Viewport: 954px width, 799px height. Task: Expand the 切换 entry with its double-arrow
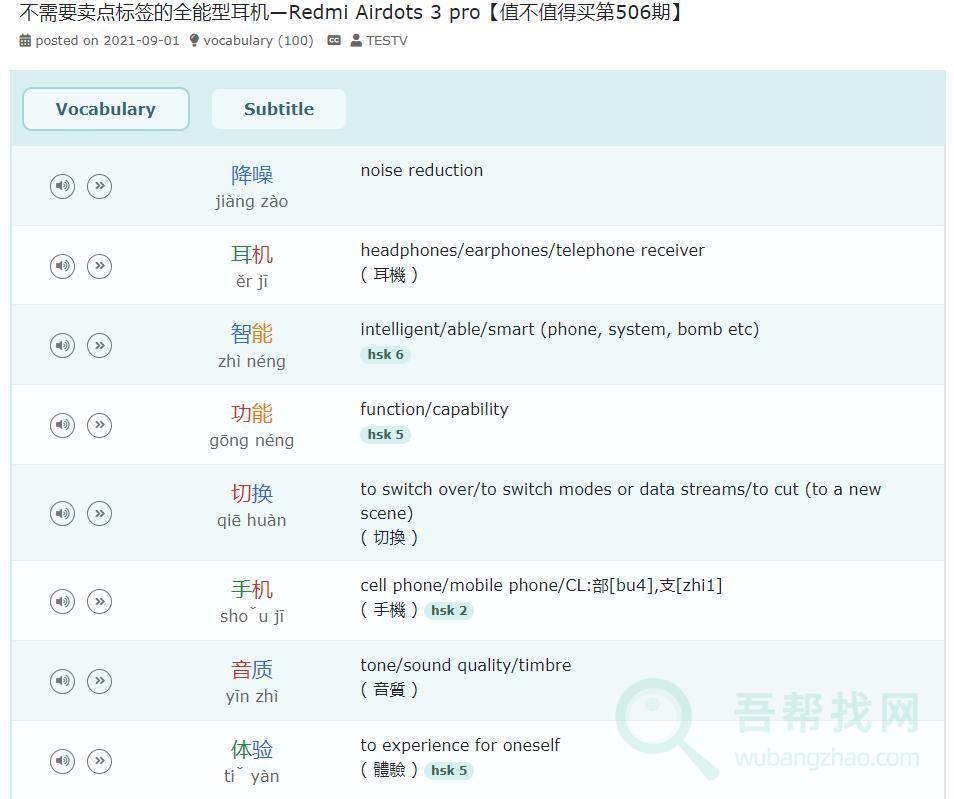pos(99,513)
